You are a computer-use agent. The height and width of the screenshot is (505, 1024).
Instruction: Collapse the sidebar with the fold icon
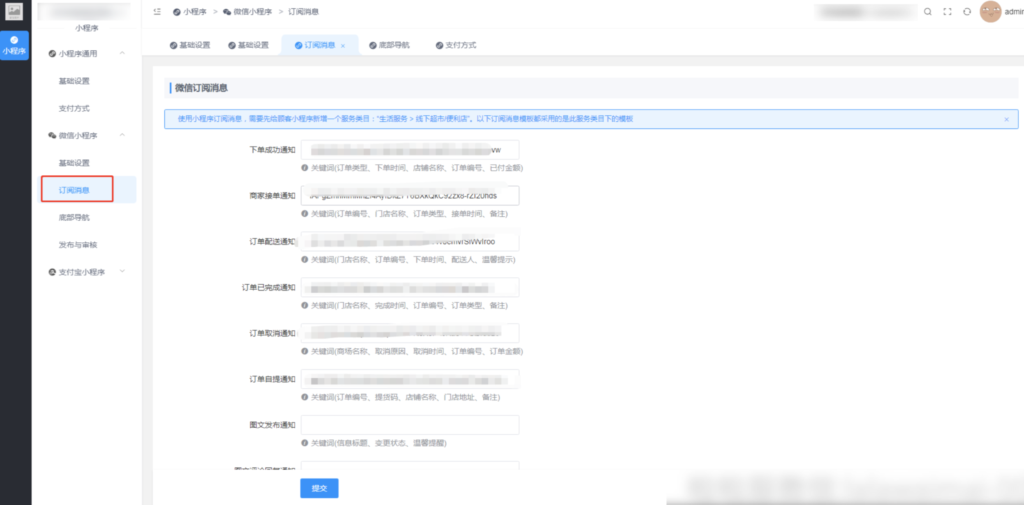[157, 12]
